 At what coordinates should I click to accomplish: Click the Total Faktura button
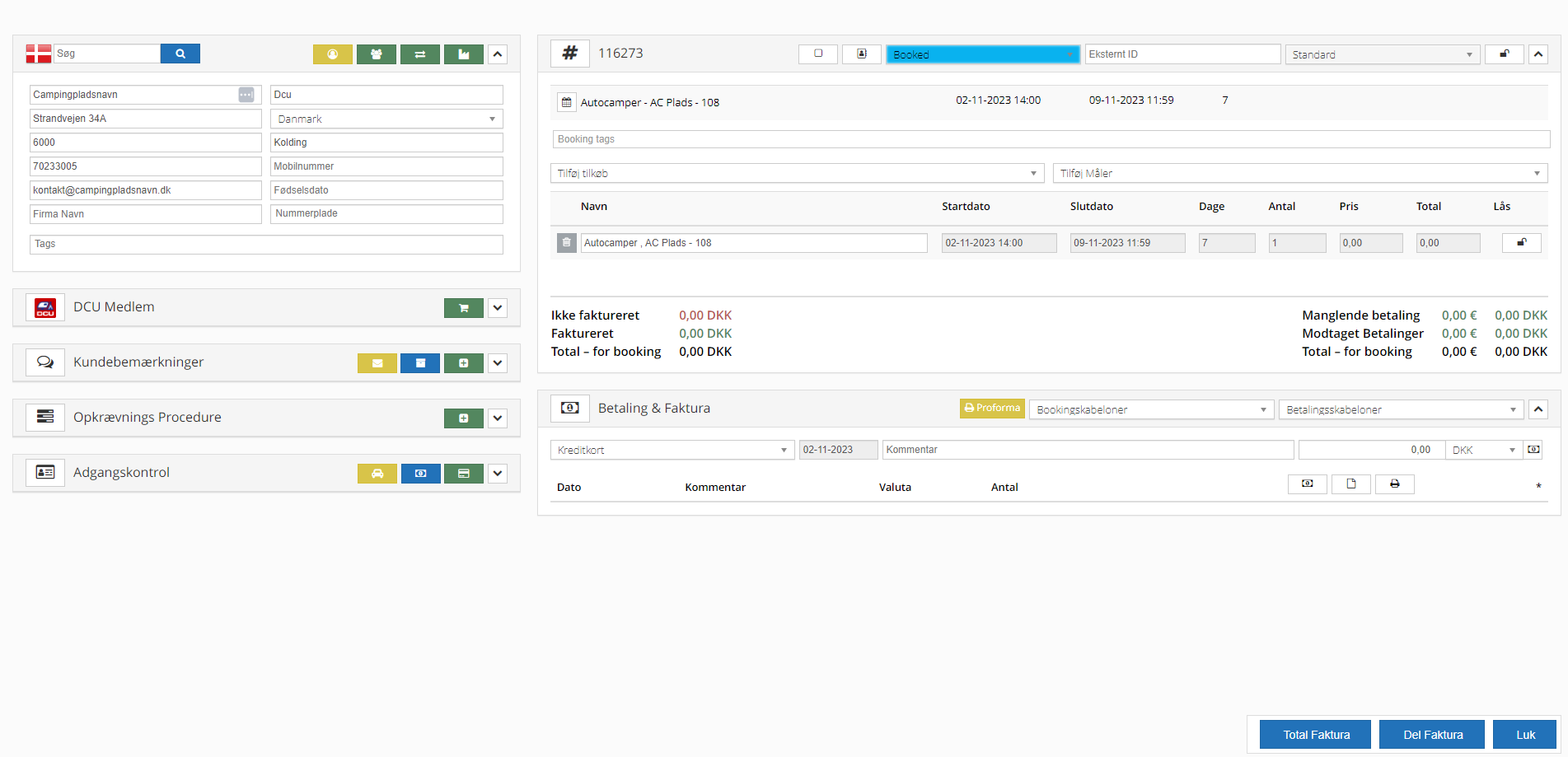pyautogui.click(x=1316, y=735)
